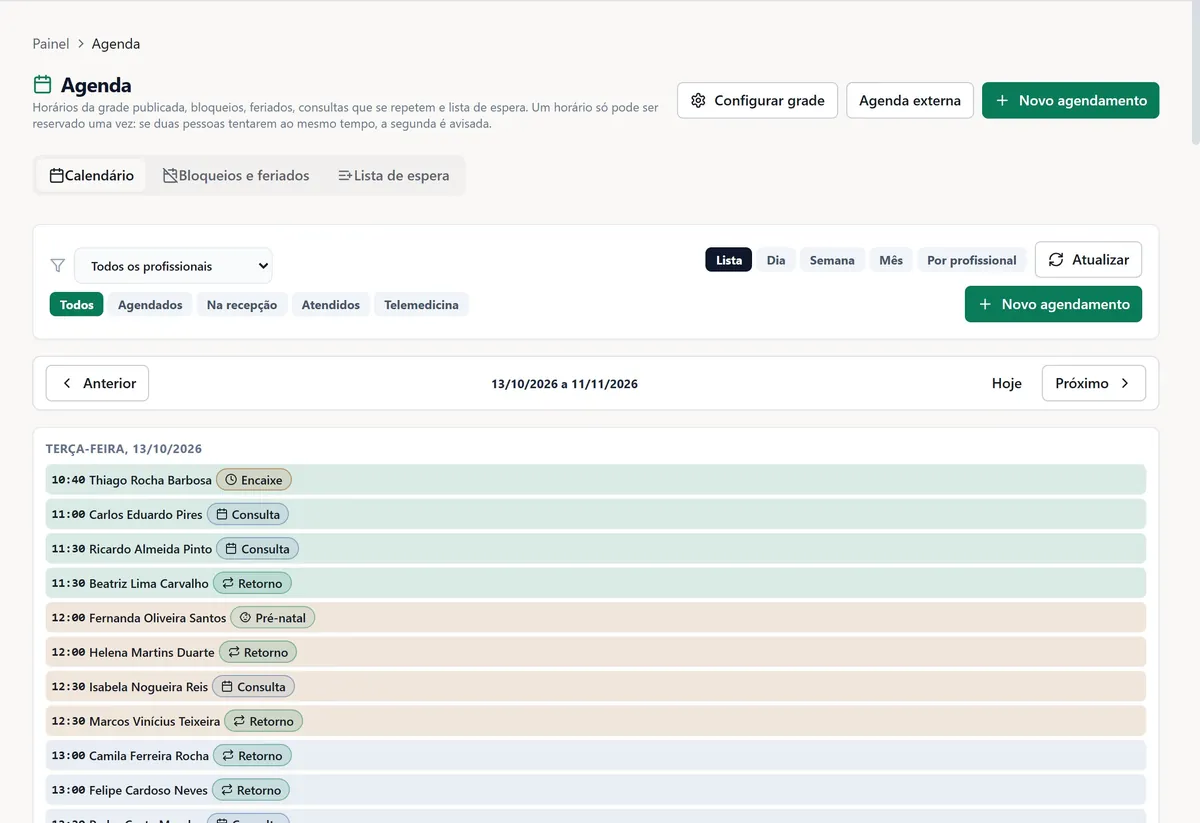Open the Agenda externa button
This screenshot has width=1200, height=823.
click(x=910, y=100)
